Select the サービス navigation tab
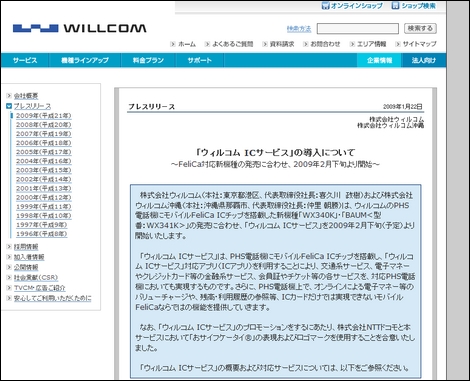470x381 pixels. (25, 60)
